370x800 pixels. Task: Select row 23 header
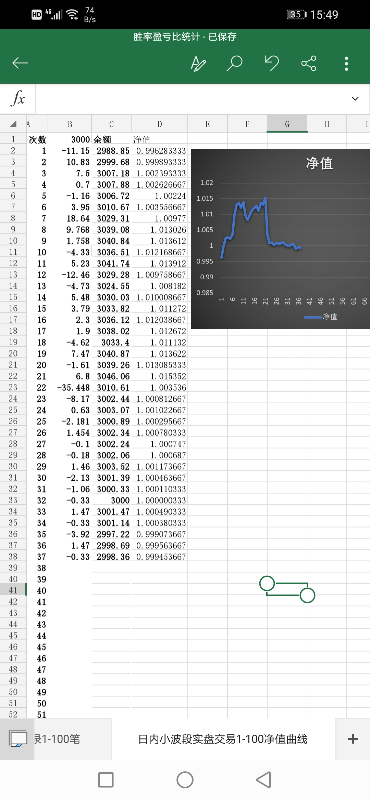(x=13, y=387)
